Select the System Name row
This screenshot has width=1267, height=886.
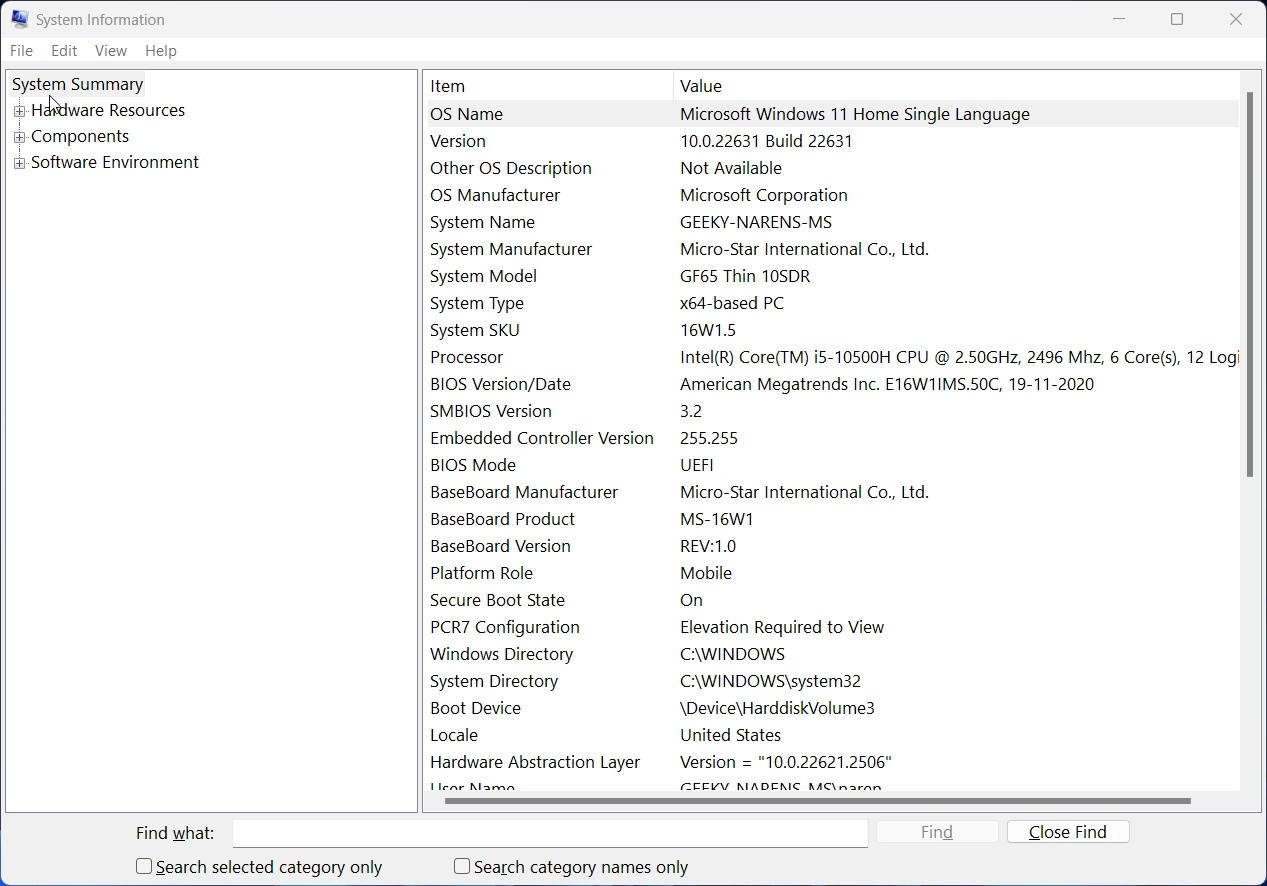click(x=833, y=222)
